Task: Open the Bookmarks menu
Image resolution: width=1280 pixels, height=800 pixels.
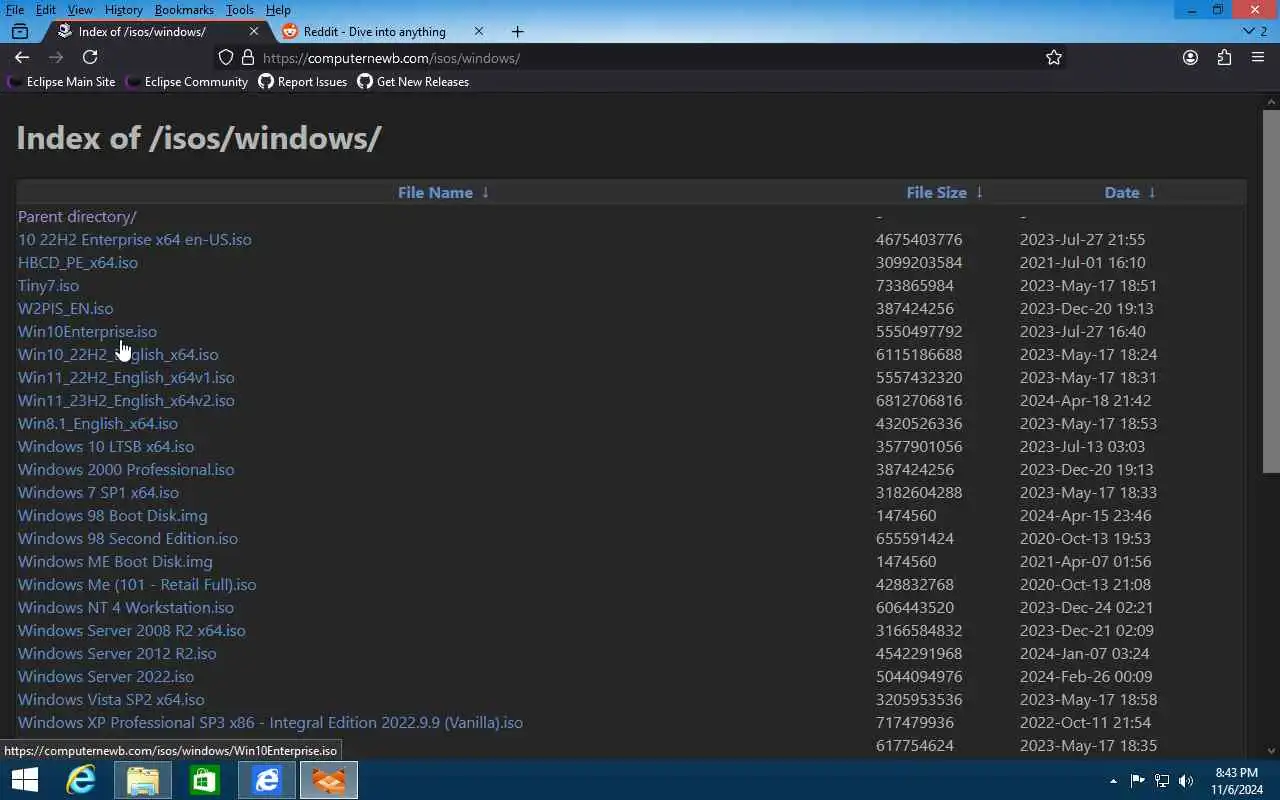Action: tap(184, 9)
